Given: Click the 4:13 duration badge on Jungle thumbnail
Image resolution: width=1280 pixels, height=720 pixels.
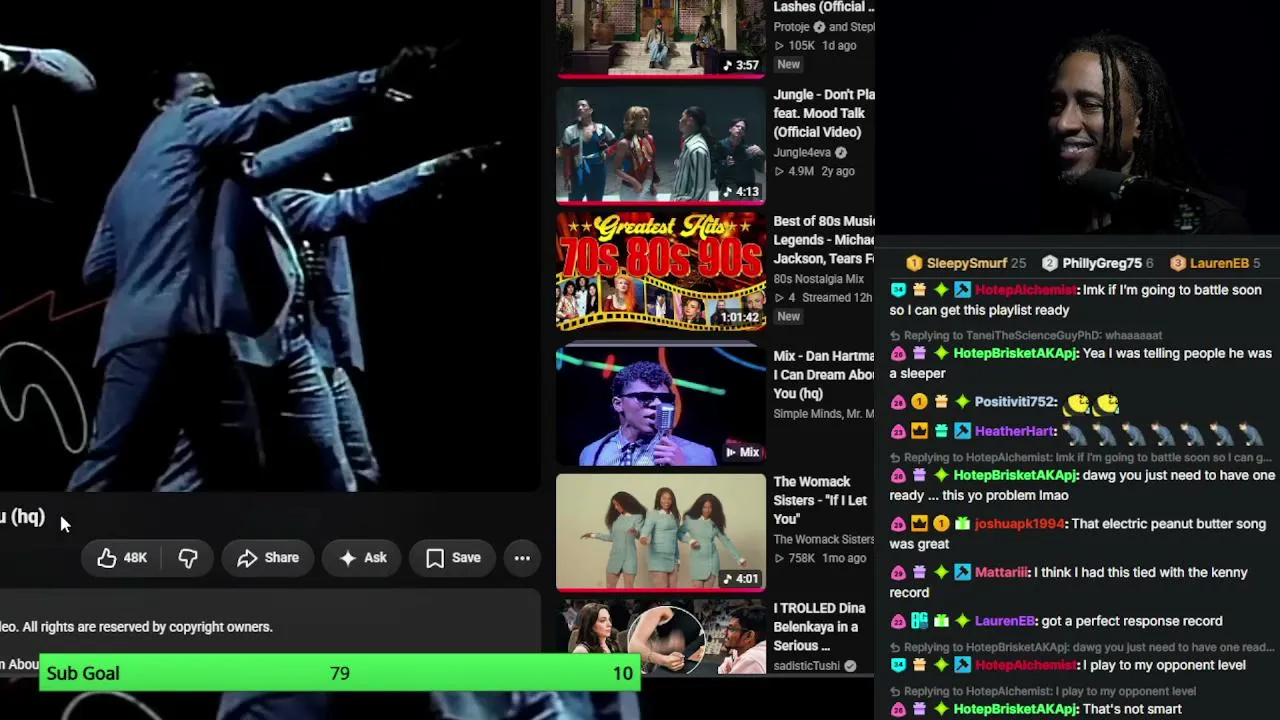Looking at the screenshot, I should click(x=741, y=191).
